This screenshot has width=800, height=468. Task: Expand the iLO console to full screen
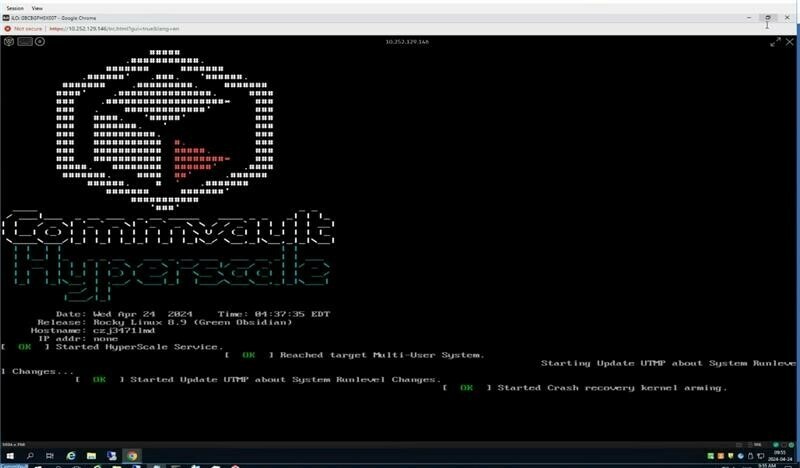point(775,42)
